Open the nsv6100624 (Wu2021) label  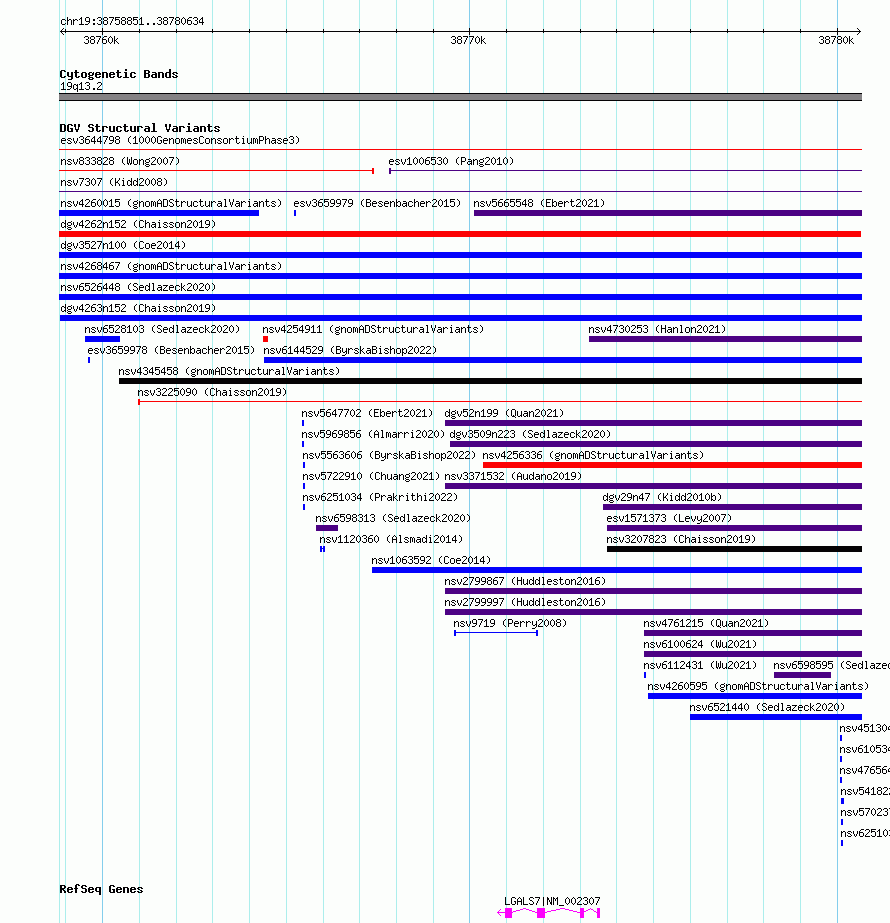pos(700,644)
